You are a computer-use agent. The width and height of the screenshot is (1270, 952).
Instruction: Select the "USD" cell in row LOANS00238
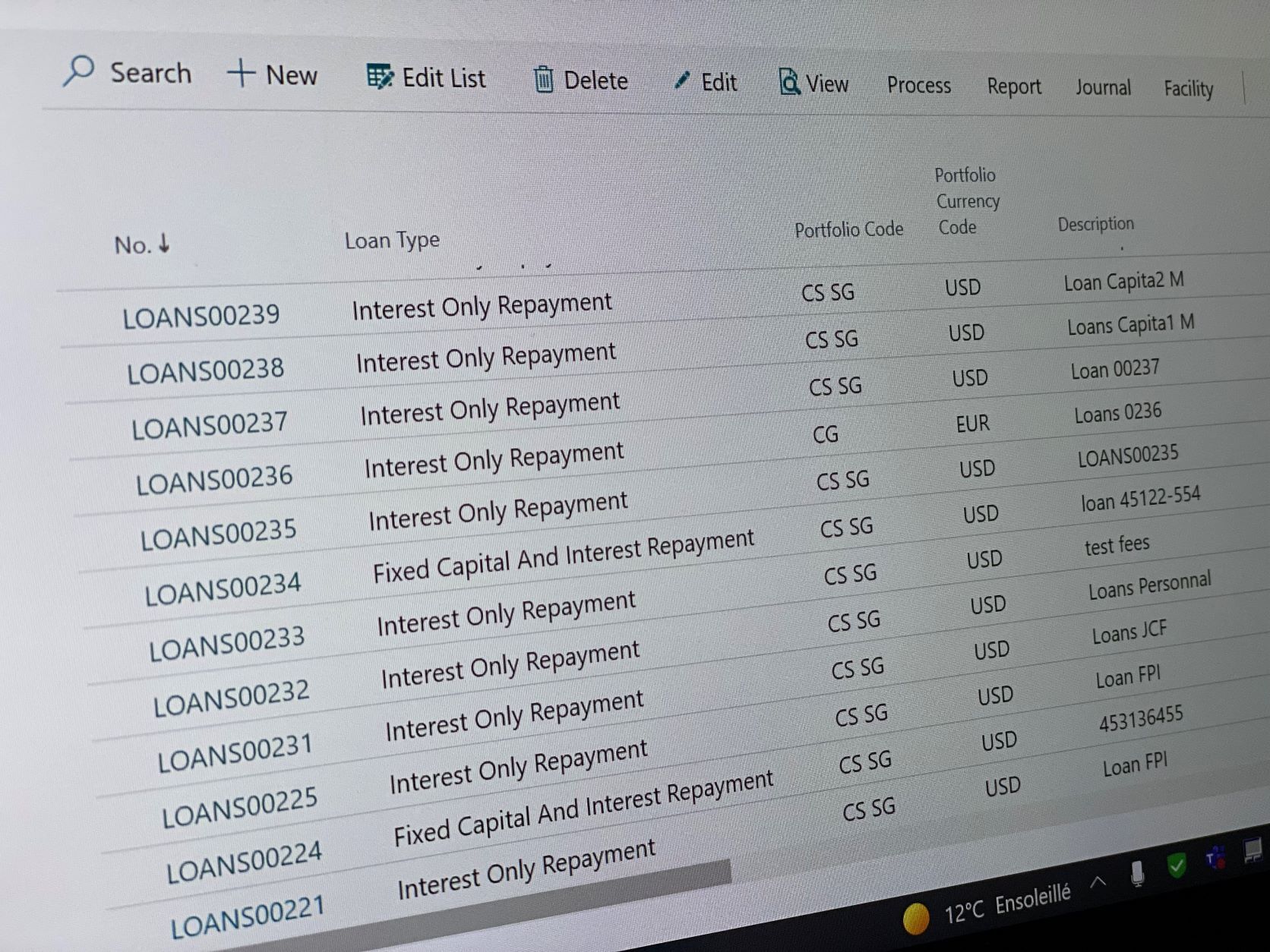(966, 333)
